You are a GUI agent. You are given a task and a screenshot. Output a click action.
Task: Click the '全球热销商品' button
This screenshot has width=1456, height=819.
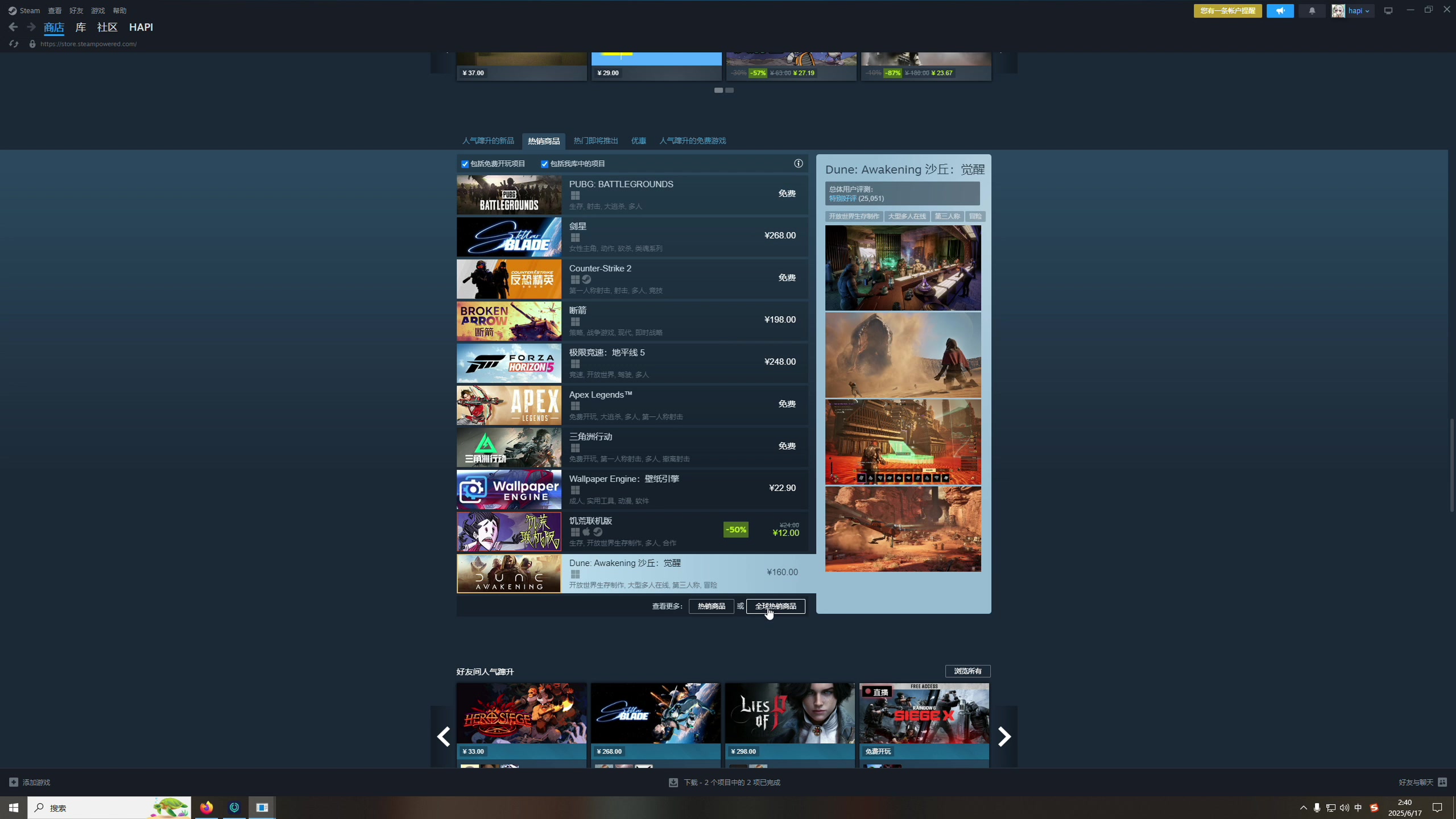click(x=775, y=606)
